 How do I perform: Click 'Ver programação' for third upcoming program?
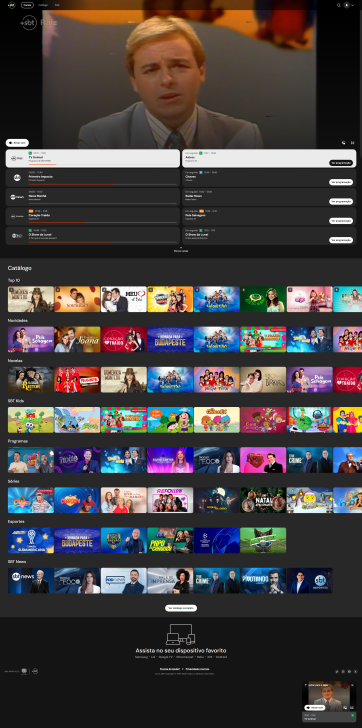[x=341, y=202]
